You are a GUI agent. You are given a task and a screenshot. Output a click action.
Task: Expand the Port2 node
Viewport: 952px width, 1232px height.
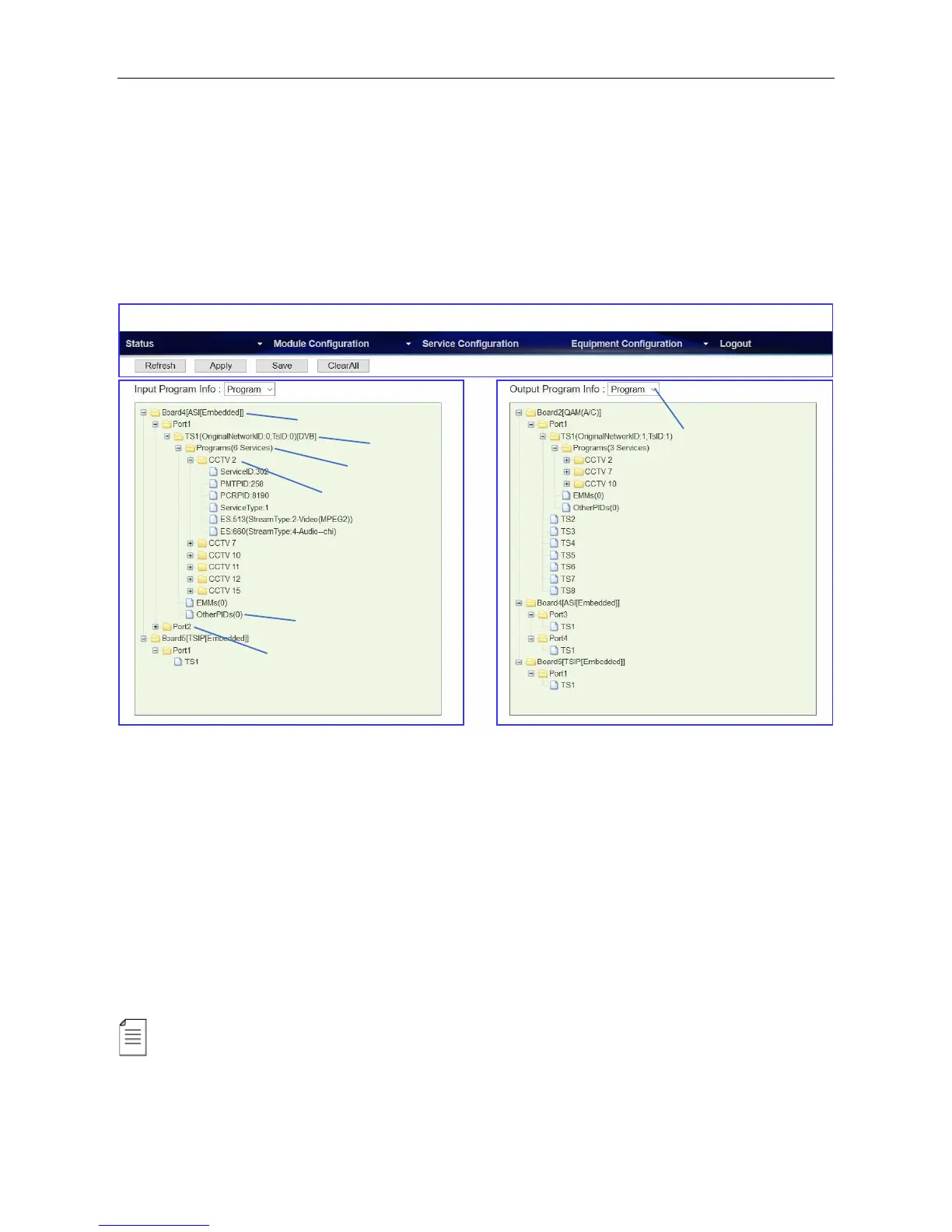(x=156, y=627)
